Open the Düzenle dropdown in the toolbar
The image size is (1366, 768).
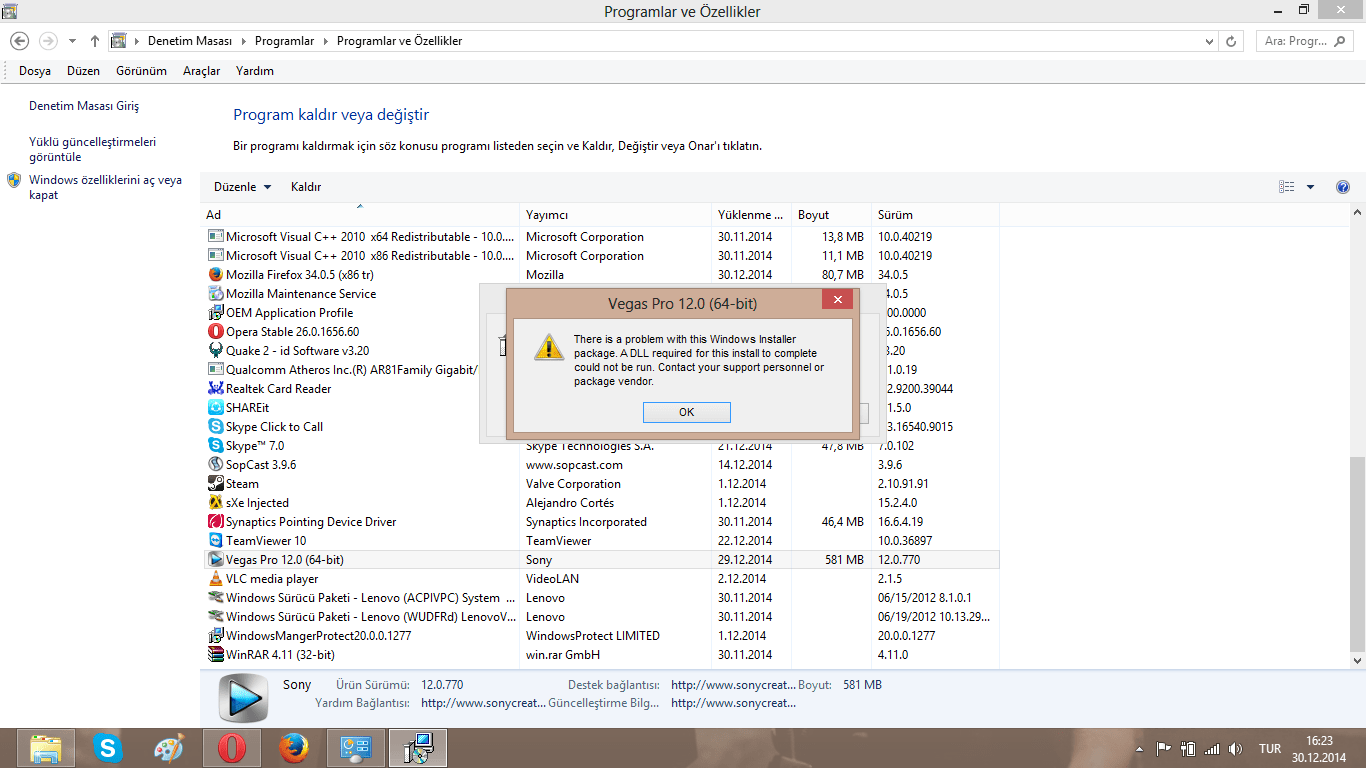(242, 187)
